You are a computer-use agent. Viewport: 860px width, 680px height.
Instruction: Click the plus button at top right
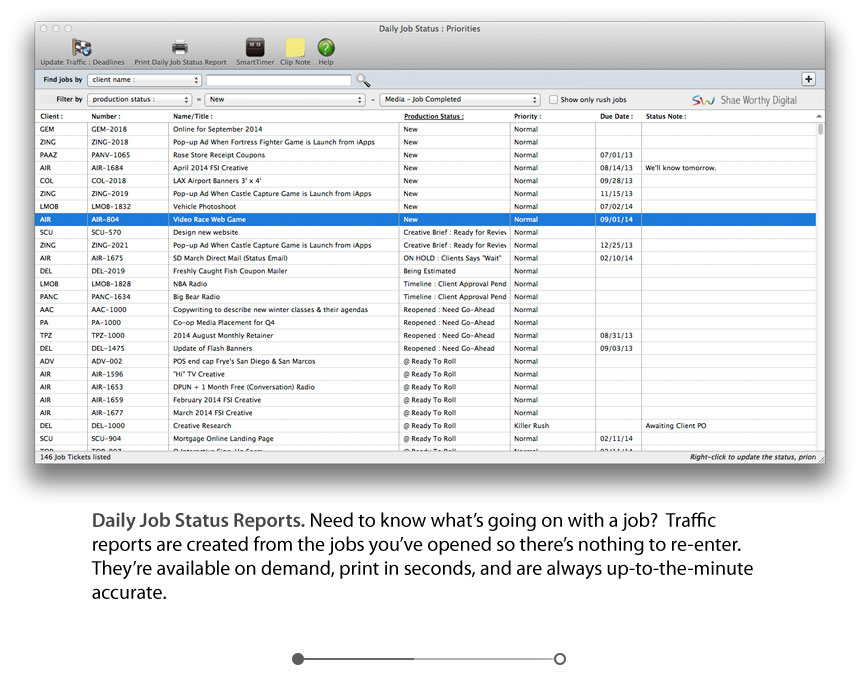pos(808,80)
